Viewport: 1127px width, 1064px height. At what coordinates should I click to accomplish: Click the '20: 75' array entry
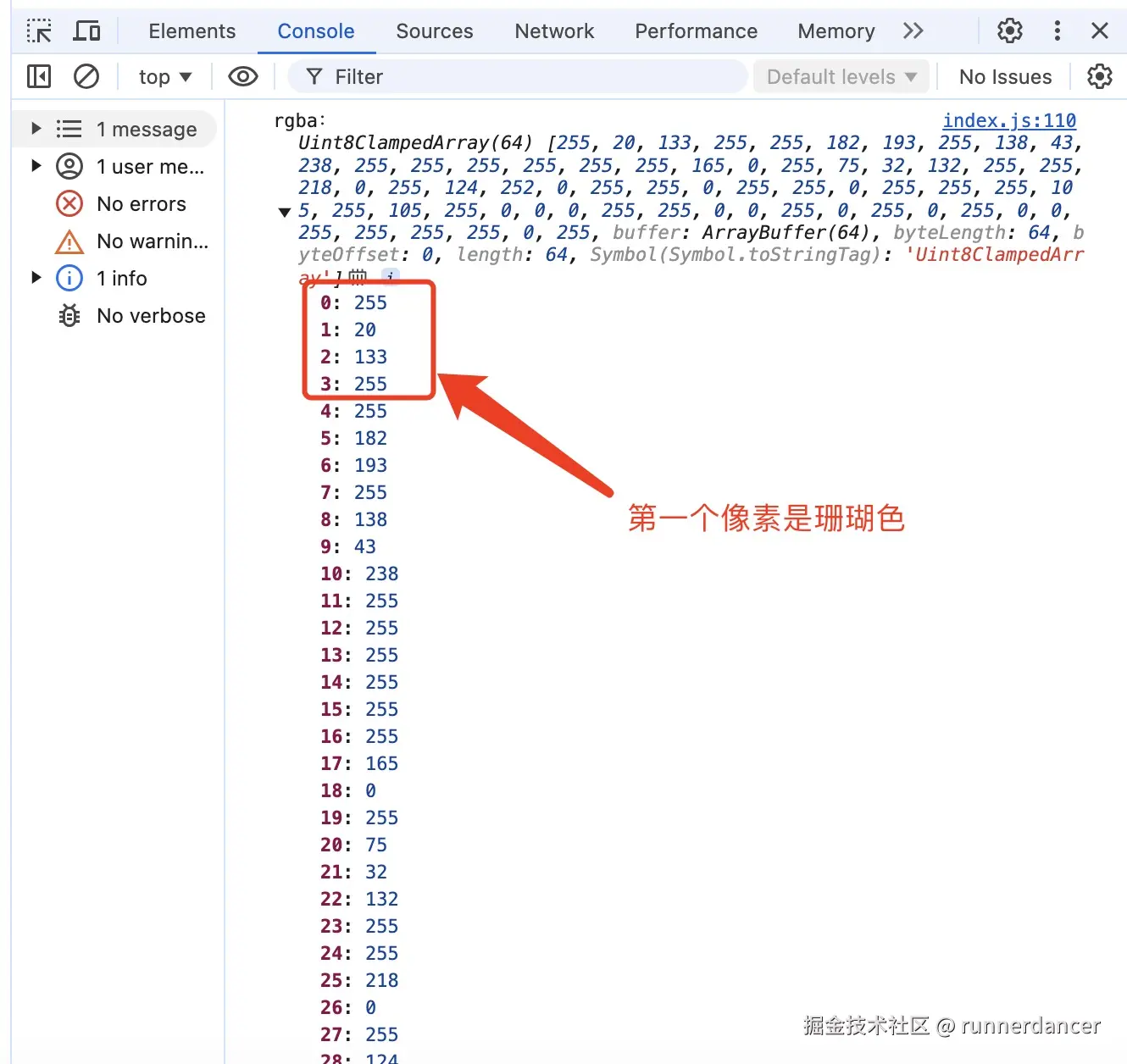353,845
